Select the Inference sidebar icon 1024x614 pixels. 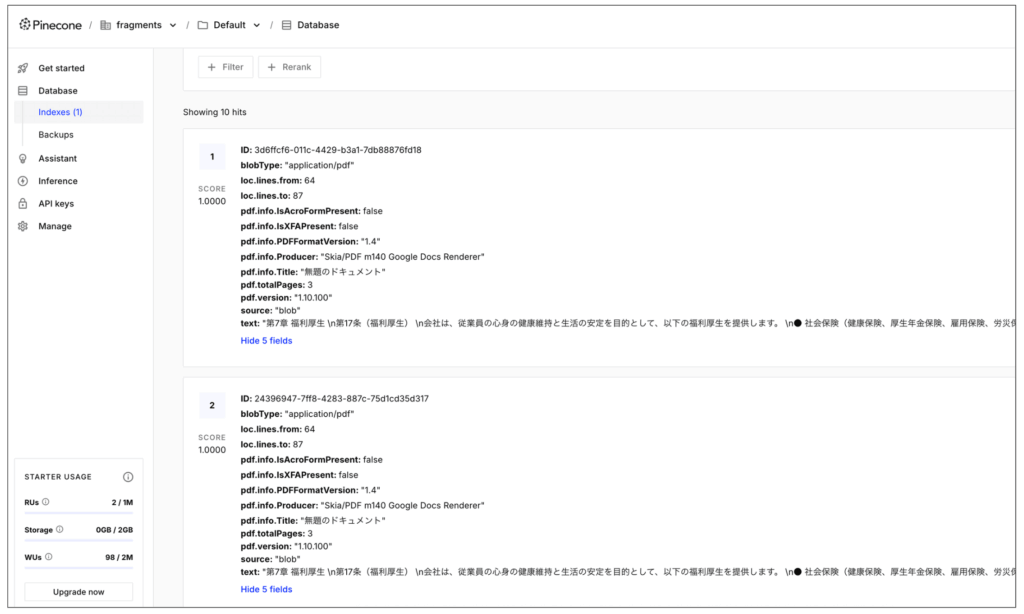(22, 180)
